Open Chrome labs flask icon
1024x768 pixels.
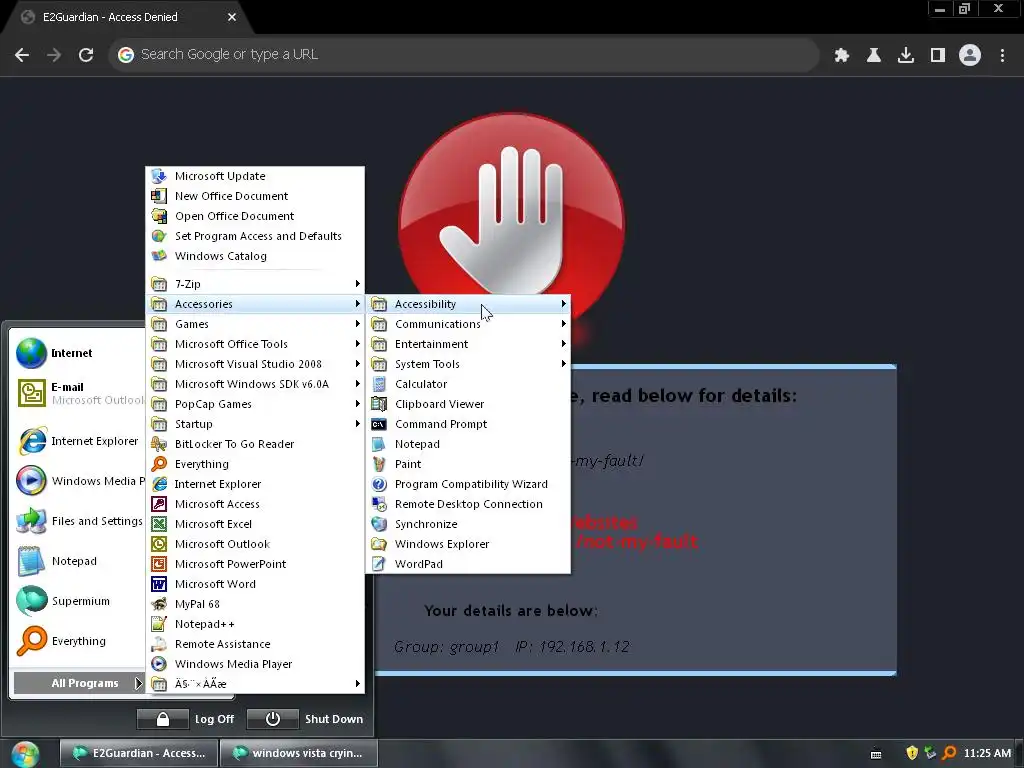(x=874, y=55)
